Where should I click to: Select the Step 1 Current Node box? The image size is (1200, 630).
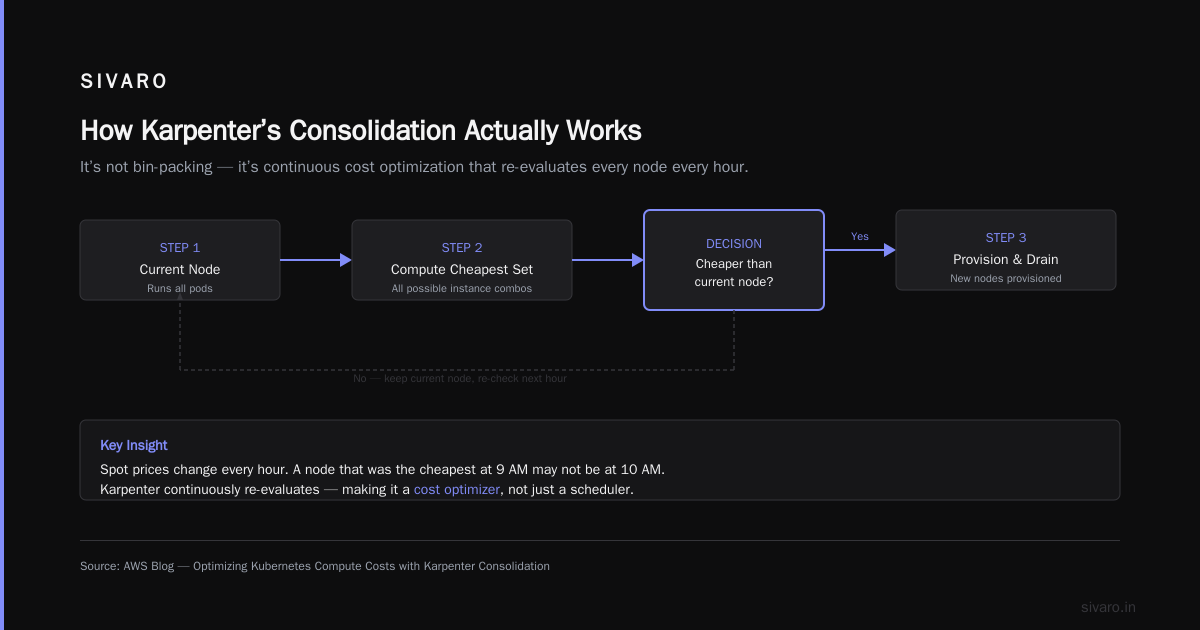tap(180, 260)
